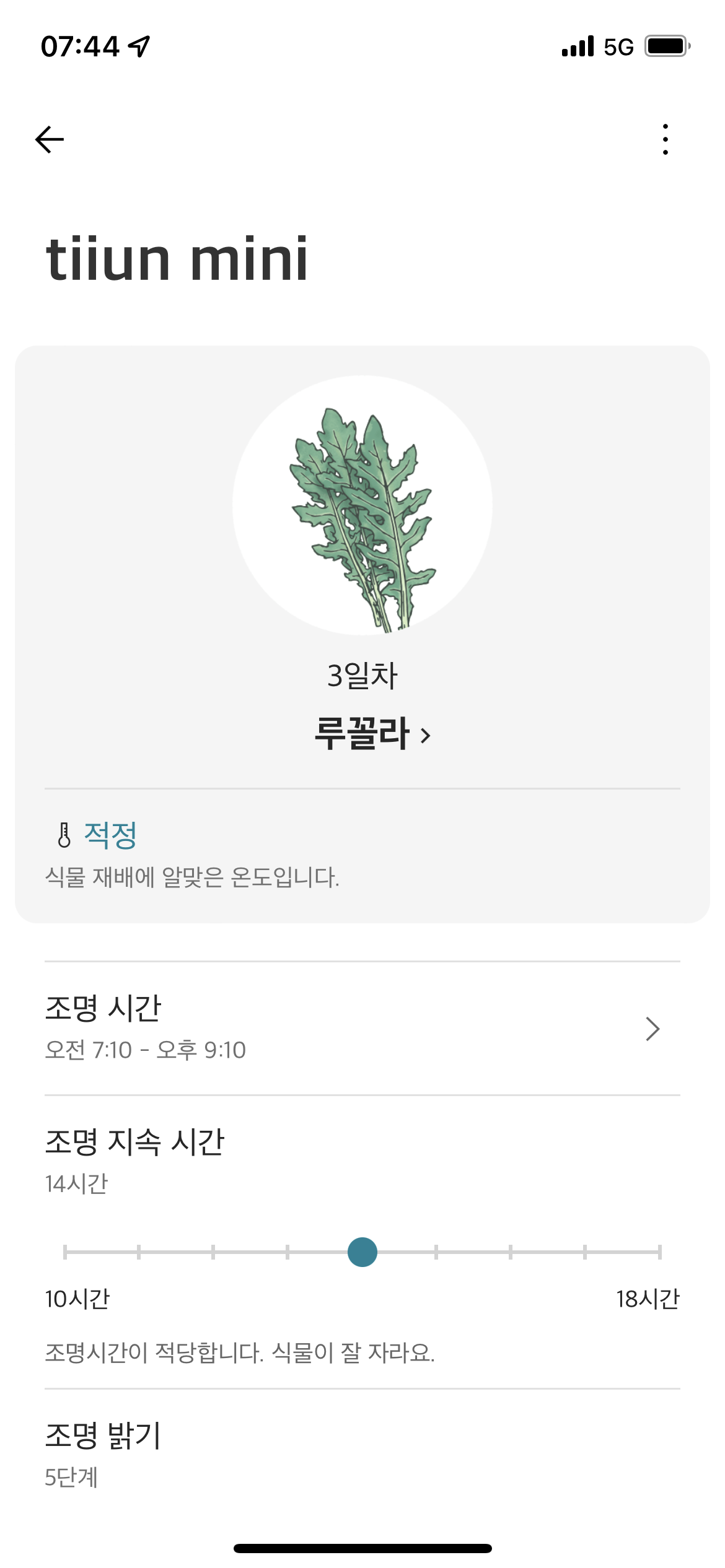The height and width of the screenshot is (1568, 725).
Task: Open the three-dot more options menu
Action: click(x=665, y=139)
